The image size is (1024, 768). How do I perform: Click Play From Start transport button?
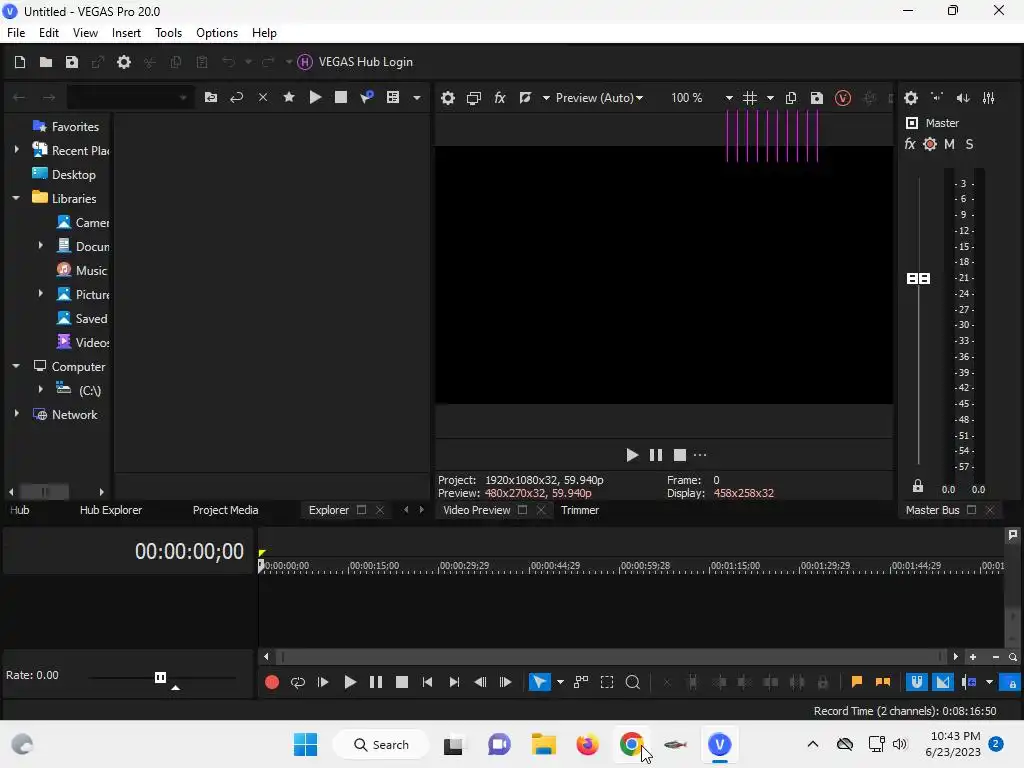point(323,682)
